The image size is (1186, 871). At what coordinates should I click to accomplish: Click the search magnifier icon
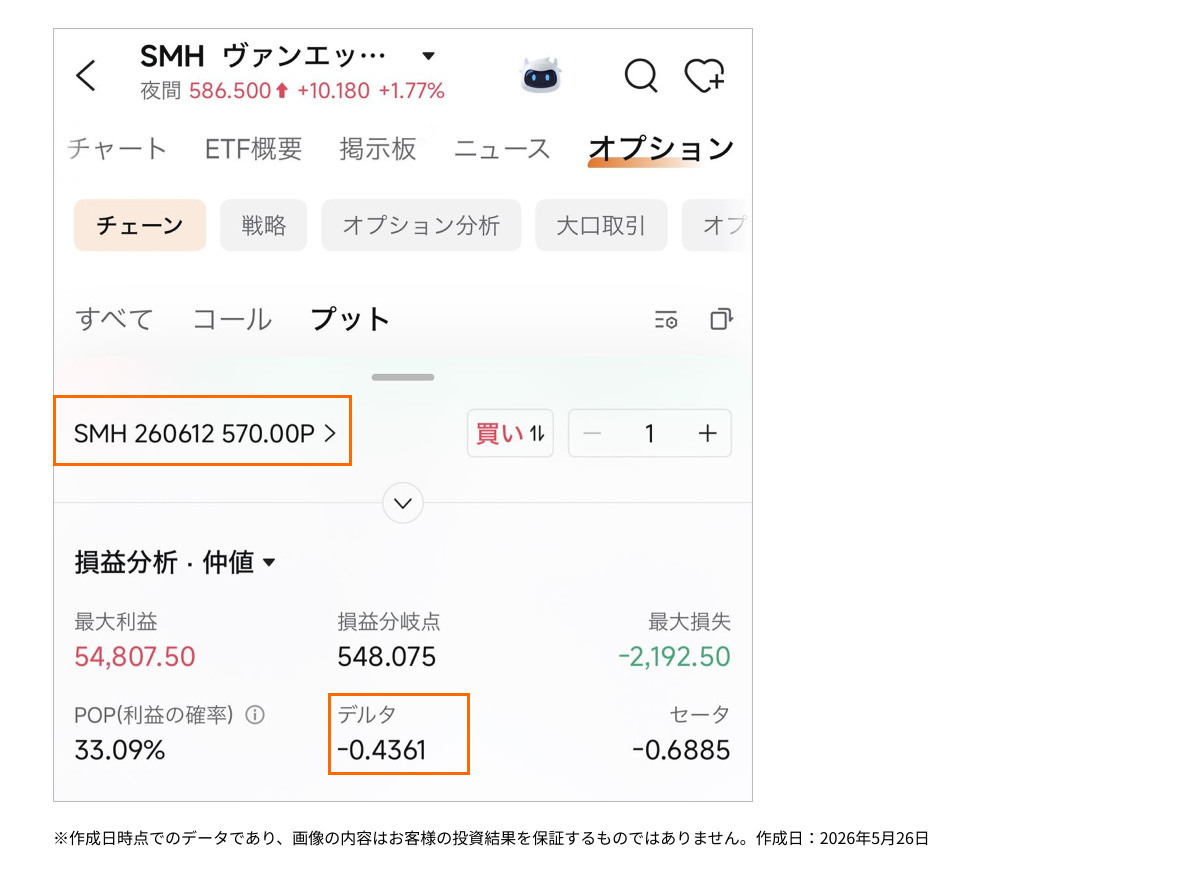pyautogui.click(x=641, y=76)
